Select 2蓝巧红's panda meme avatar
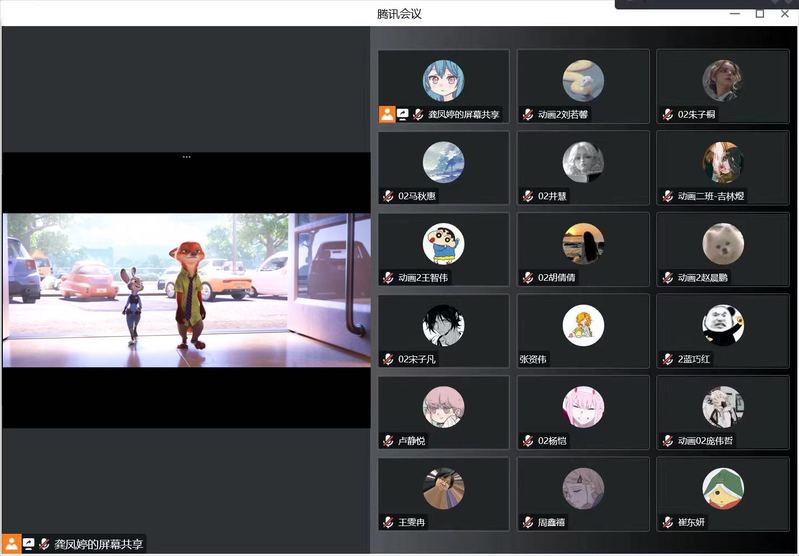The height and width of the screenshot is (556, 799). pyautogui.click(x=722, y=325)
